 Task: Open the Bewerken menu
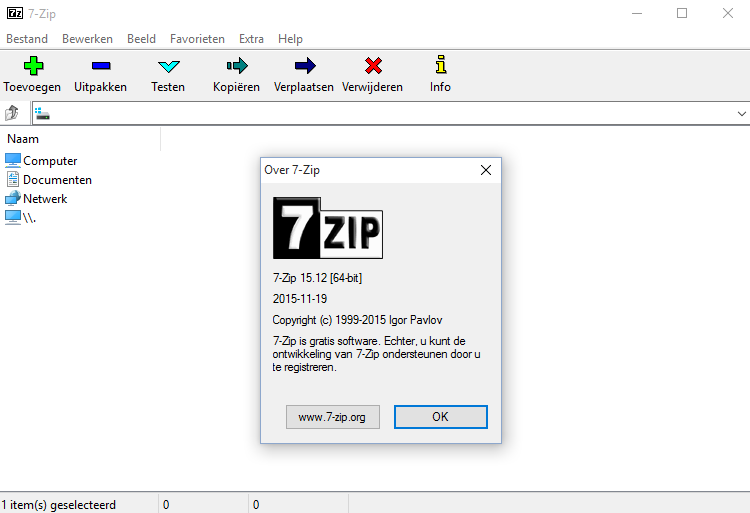[x=87, y=39]
